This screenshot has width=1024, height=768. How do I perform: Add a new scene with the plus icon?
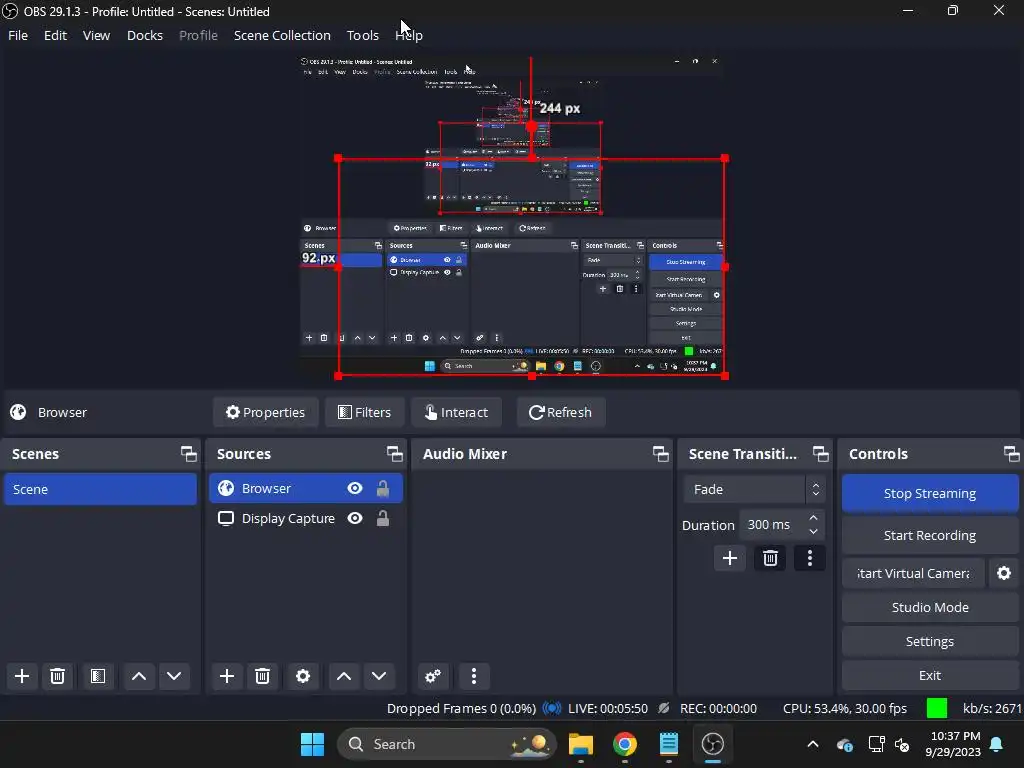[22, 676]
